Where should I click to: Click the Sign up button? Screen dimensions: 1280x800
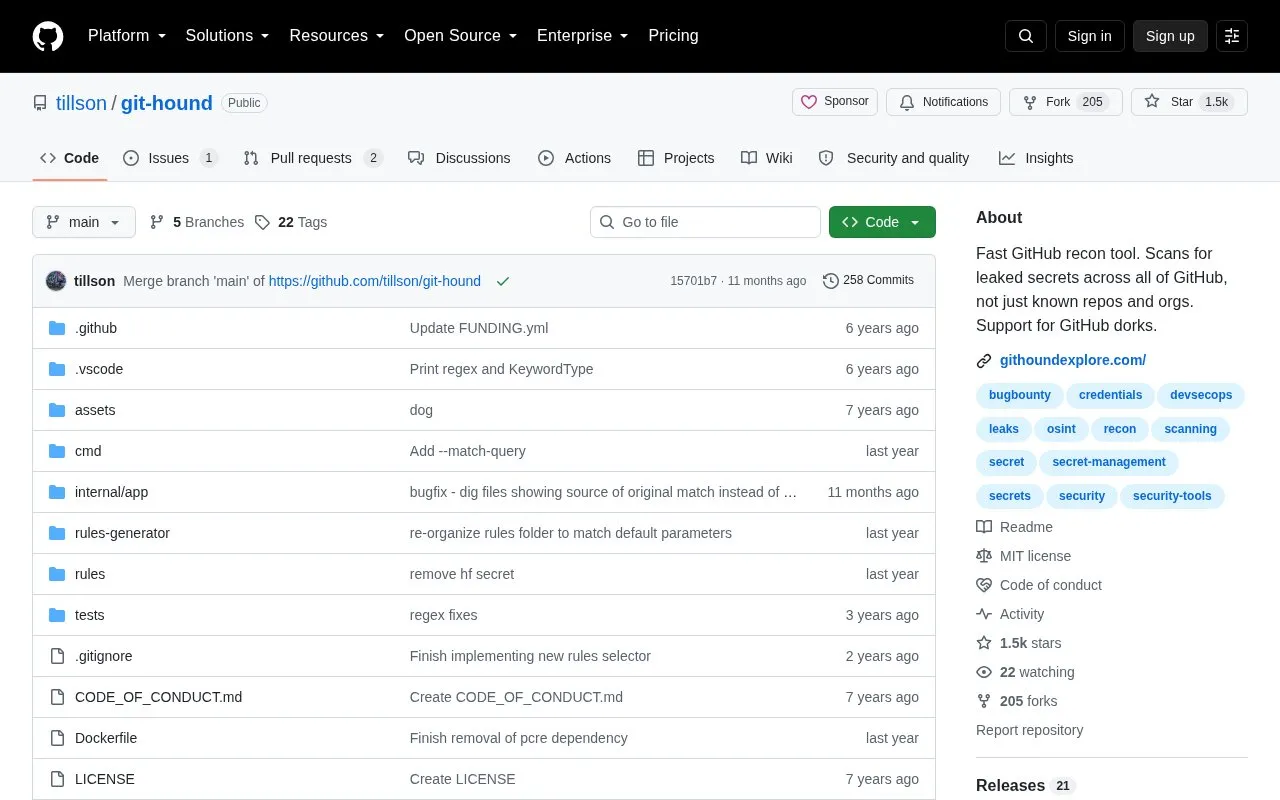coord(1170,36)
